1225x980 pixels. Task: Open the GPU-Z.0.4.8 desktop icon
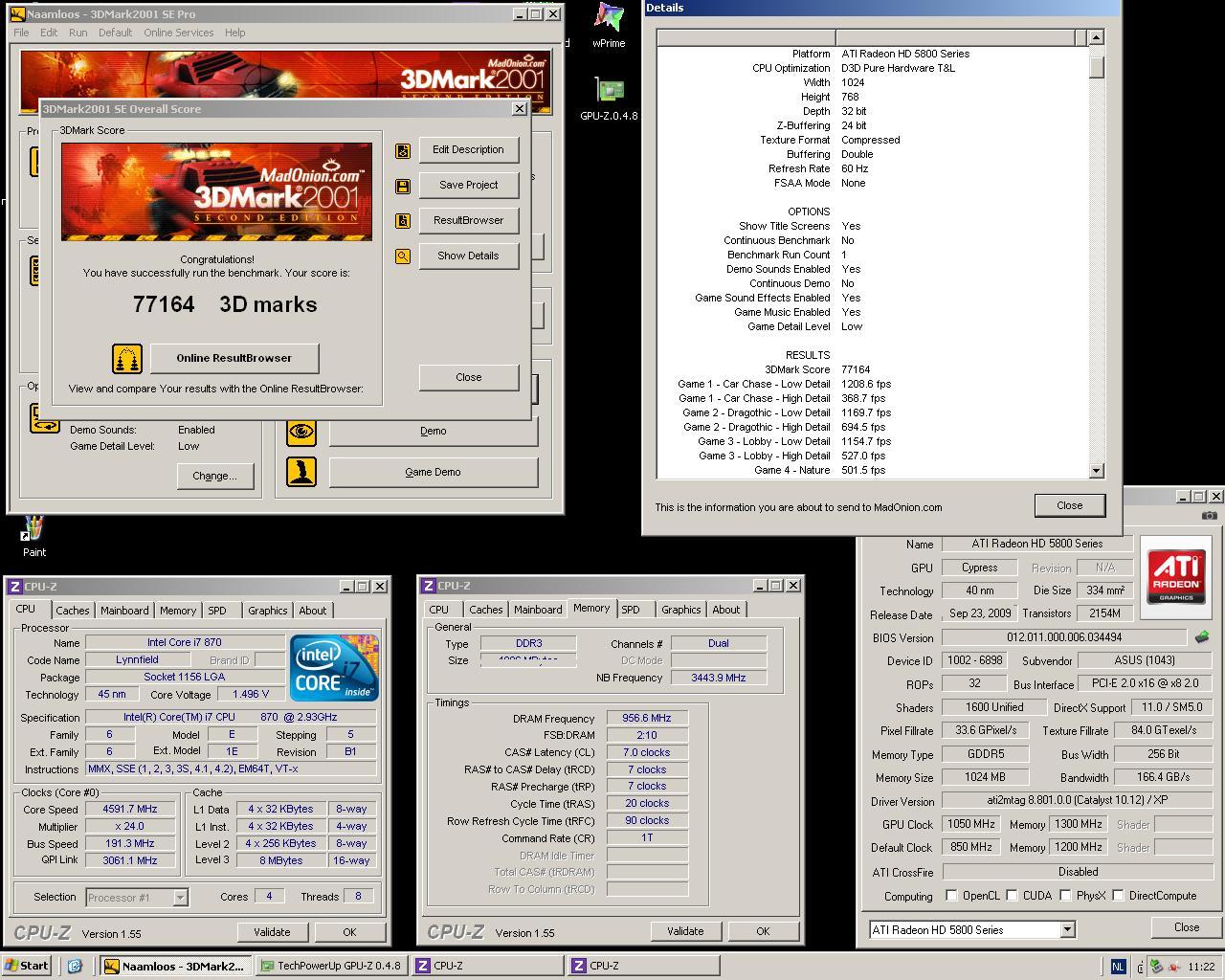[609, 99]
